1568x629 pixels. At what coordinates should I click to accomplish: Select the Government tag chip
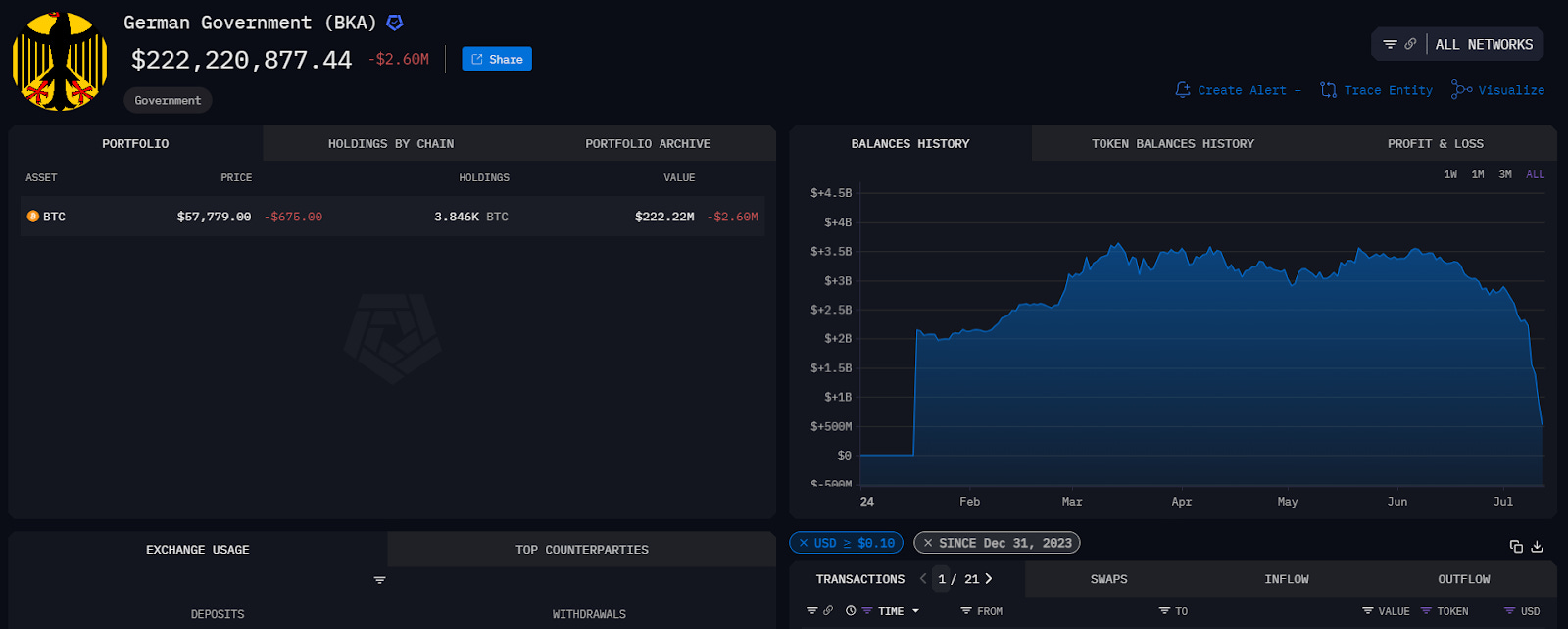point(168,100)
